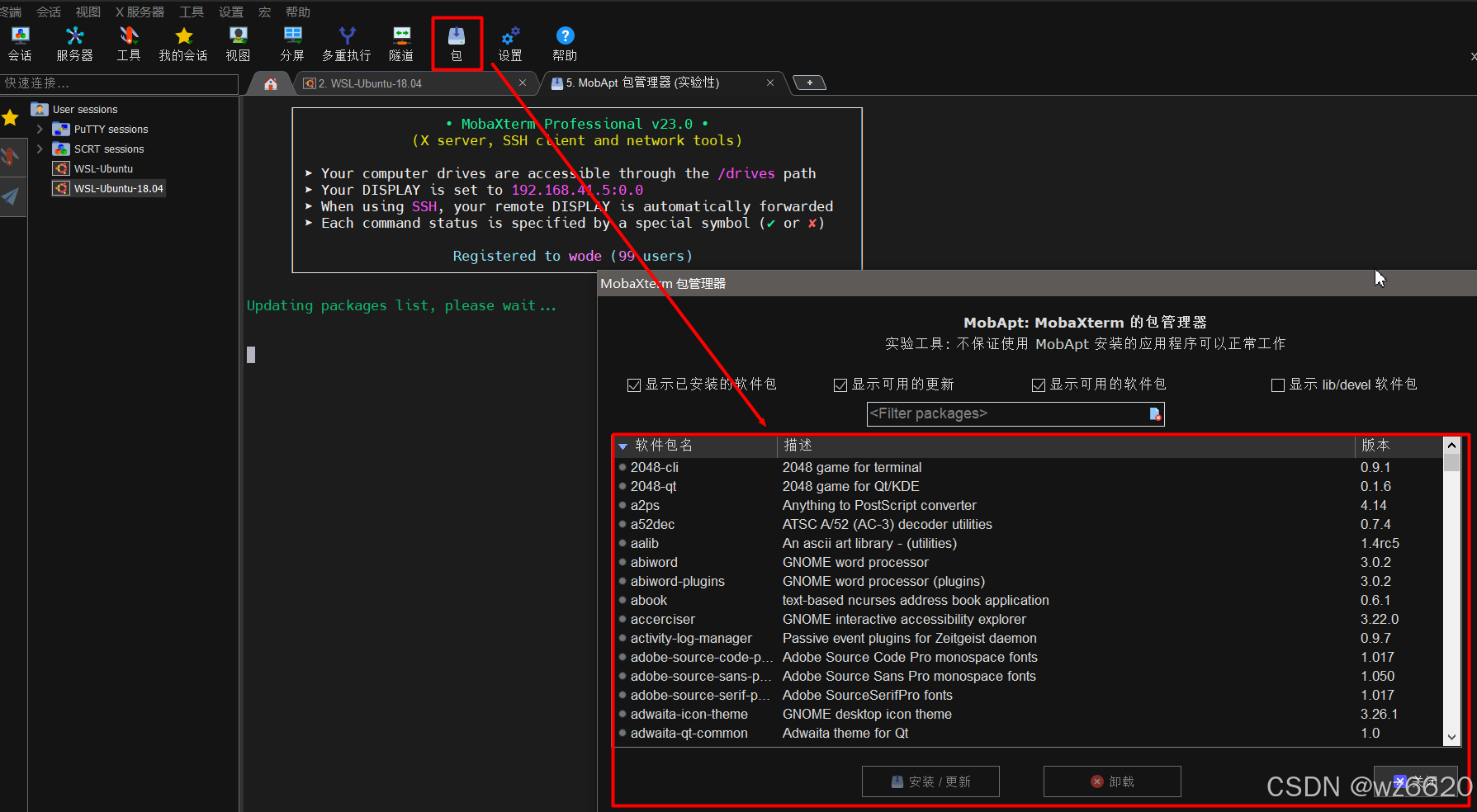
Task: Click the favorites star in left sidebar
Action: point(11,118)
